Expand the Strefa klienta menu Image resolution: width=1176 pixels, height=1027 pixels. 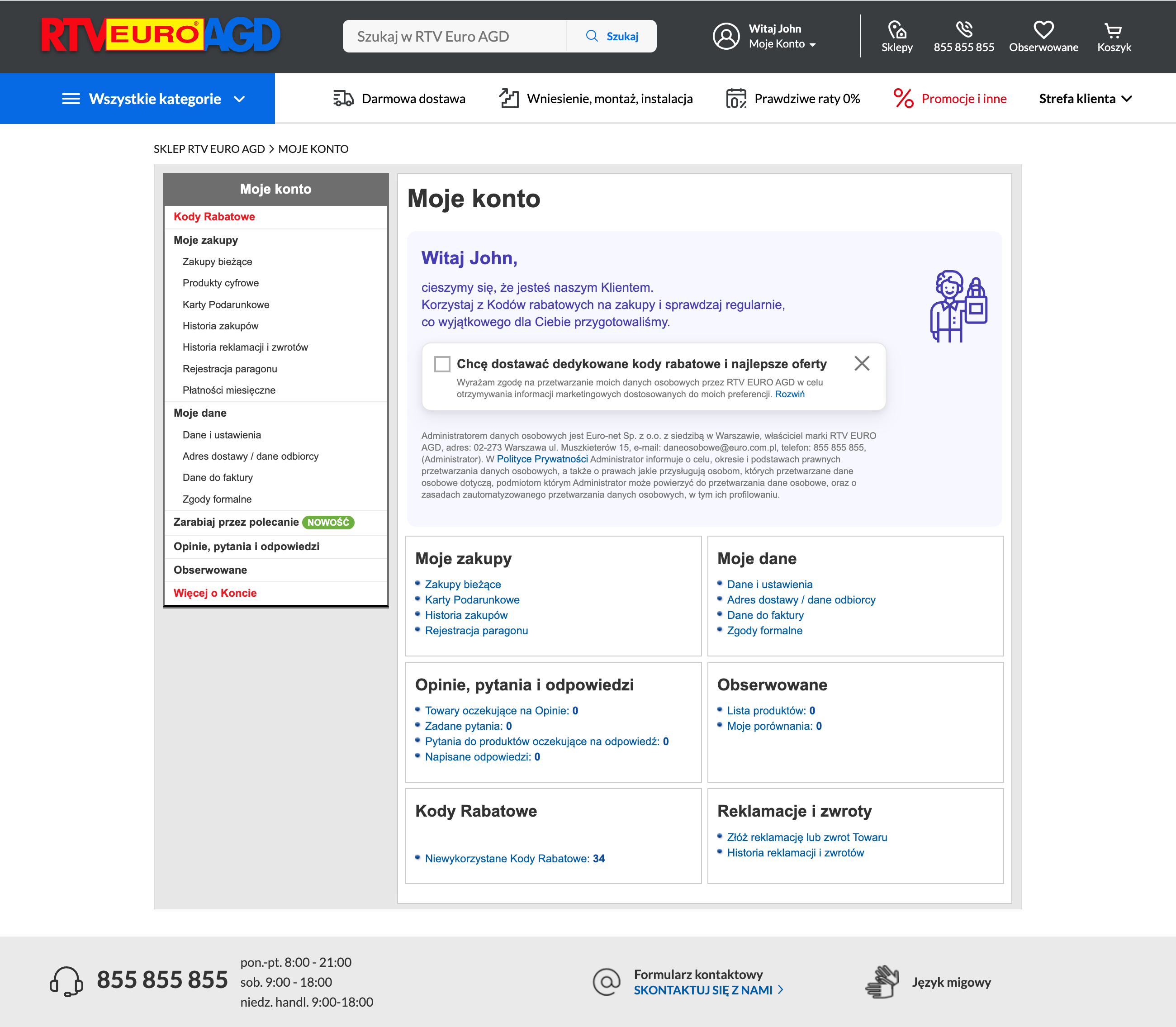tap(1086, 98)
